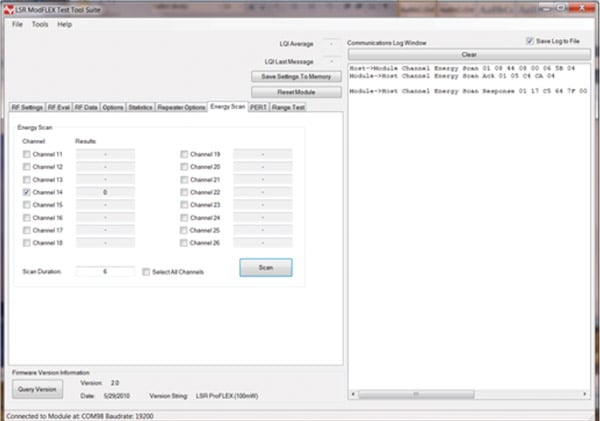Uncheck the Channel 14 checkbox
The image size is (600, 421).
click(26, 191)
